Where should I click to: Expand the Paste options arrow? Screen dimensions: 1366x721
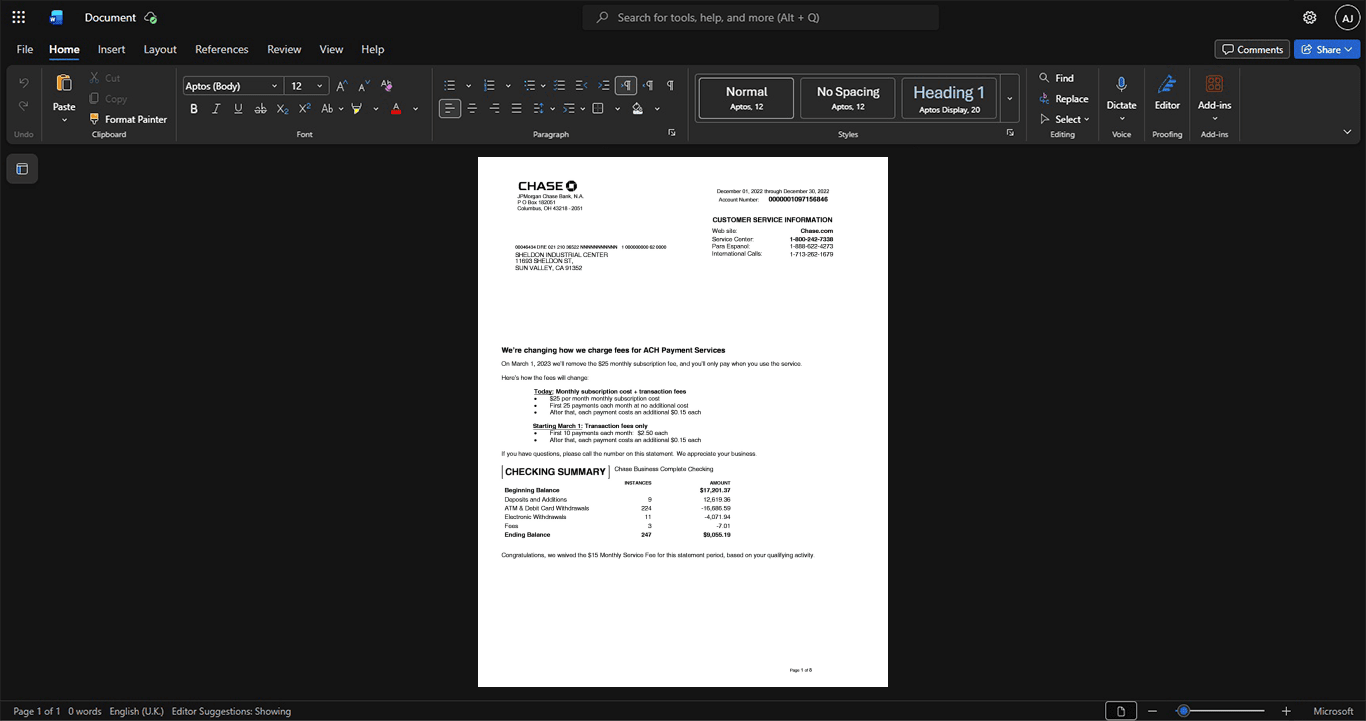[x=64, y=120]
